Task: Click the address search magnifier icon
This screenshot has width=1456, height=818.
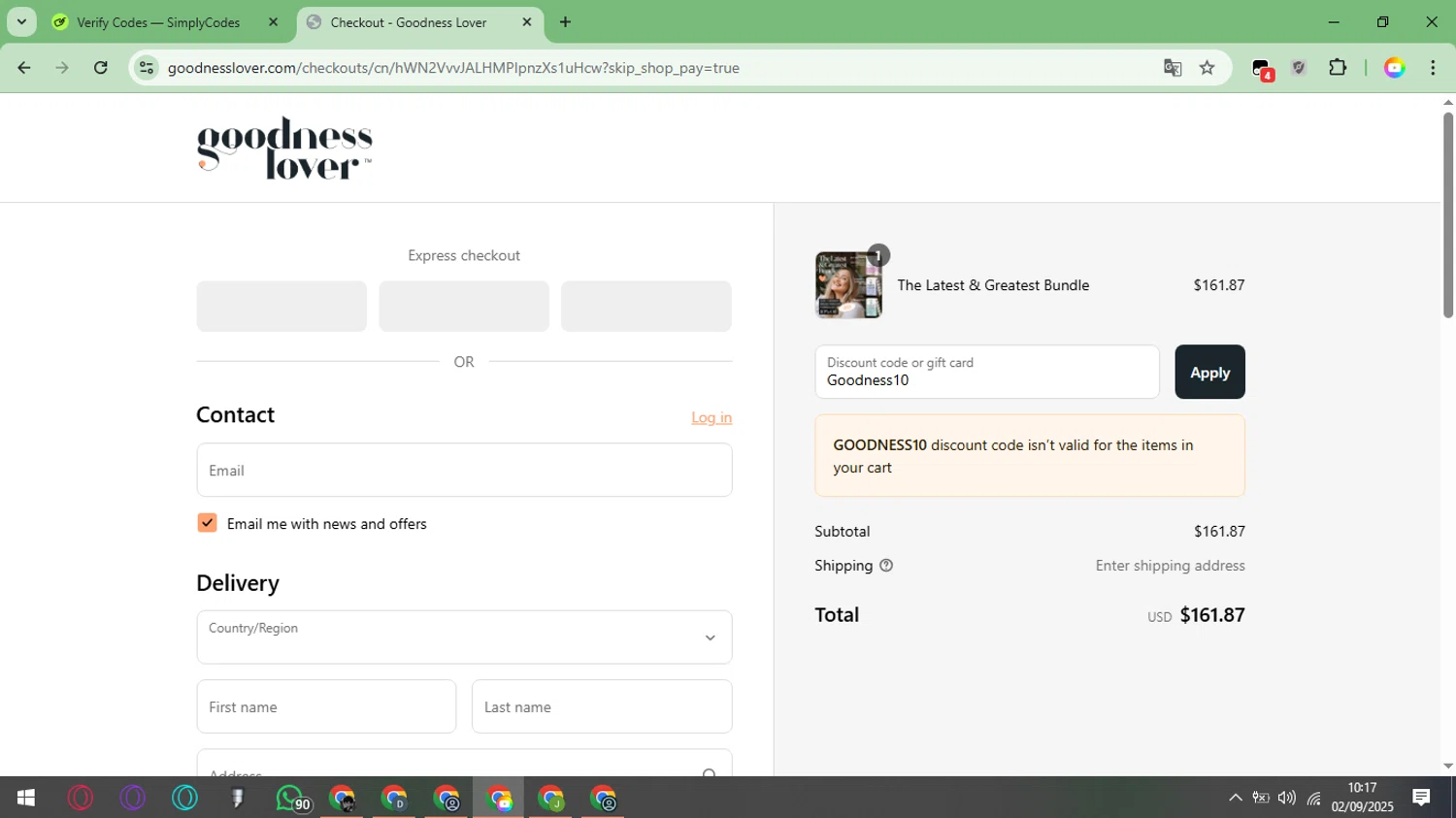Action: (x=710, y=773)
